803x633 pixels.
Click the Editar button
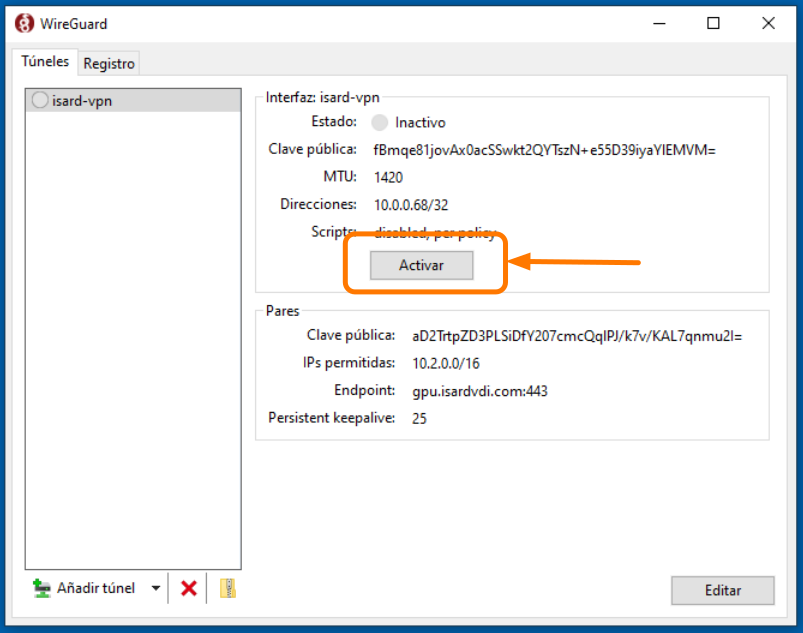click(x=722, y=590)
